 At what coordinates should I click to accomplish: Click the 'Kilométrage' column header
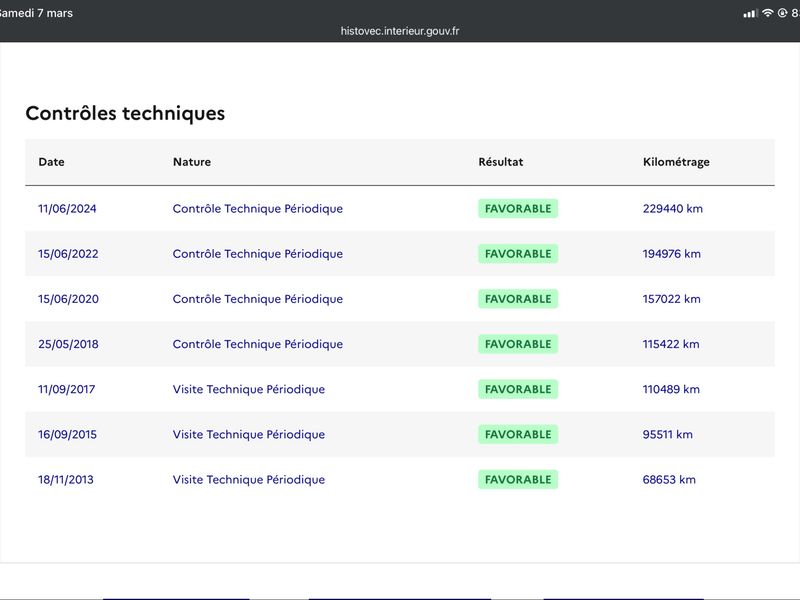pyautogui.click(x=676, y=162)
